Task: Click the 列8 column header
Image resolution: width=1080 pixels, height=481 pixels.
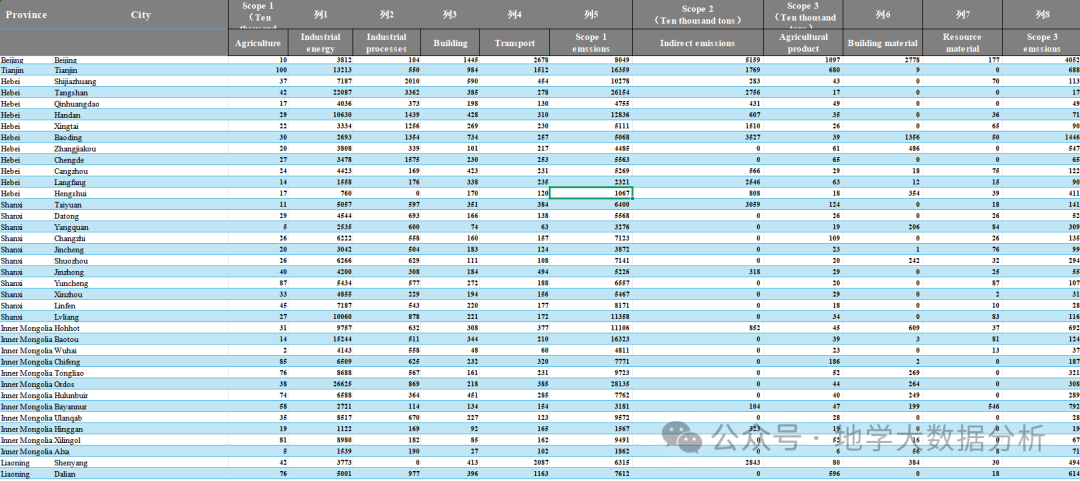Action: pyautogui.click(x=1041, y=14)
